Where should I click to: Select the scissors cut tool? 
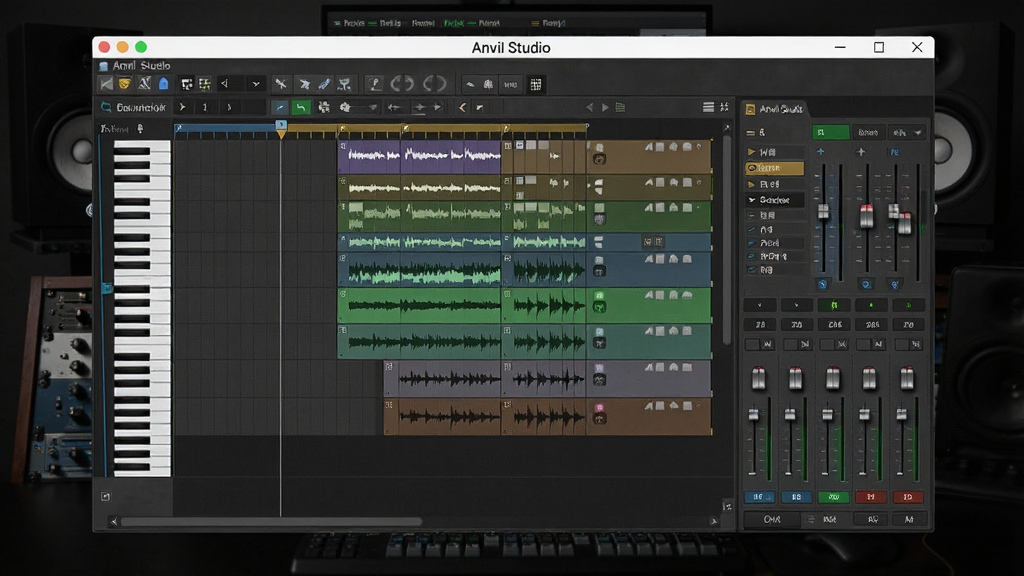pyautogui.click(x=281, y=84)
